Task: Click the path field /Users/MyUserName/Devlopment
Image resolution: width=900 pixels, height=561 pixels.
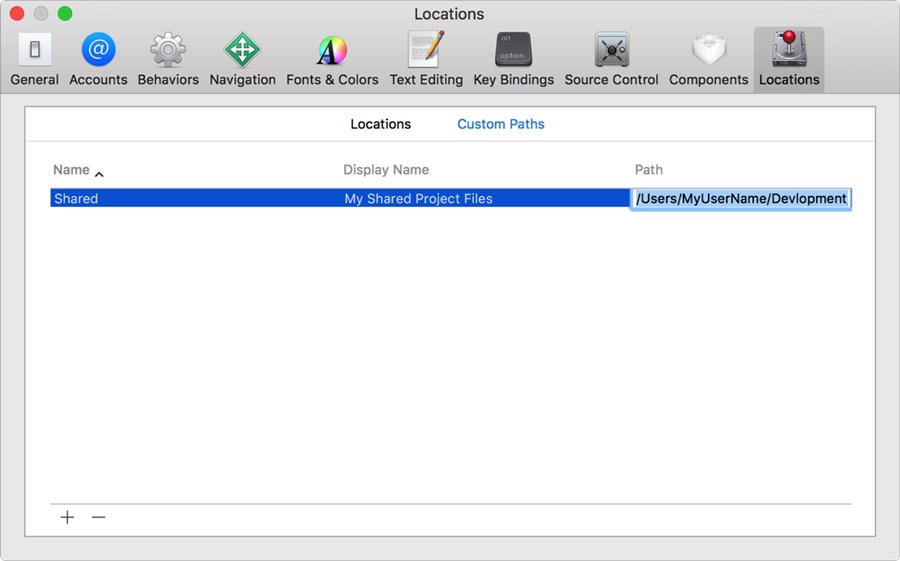Action: (x=740, y=199)
